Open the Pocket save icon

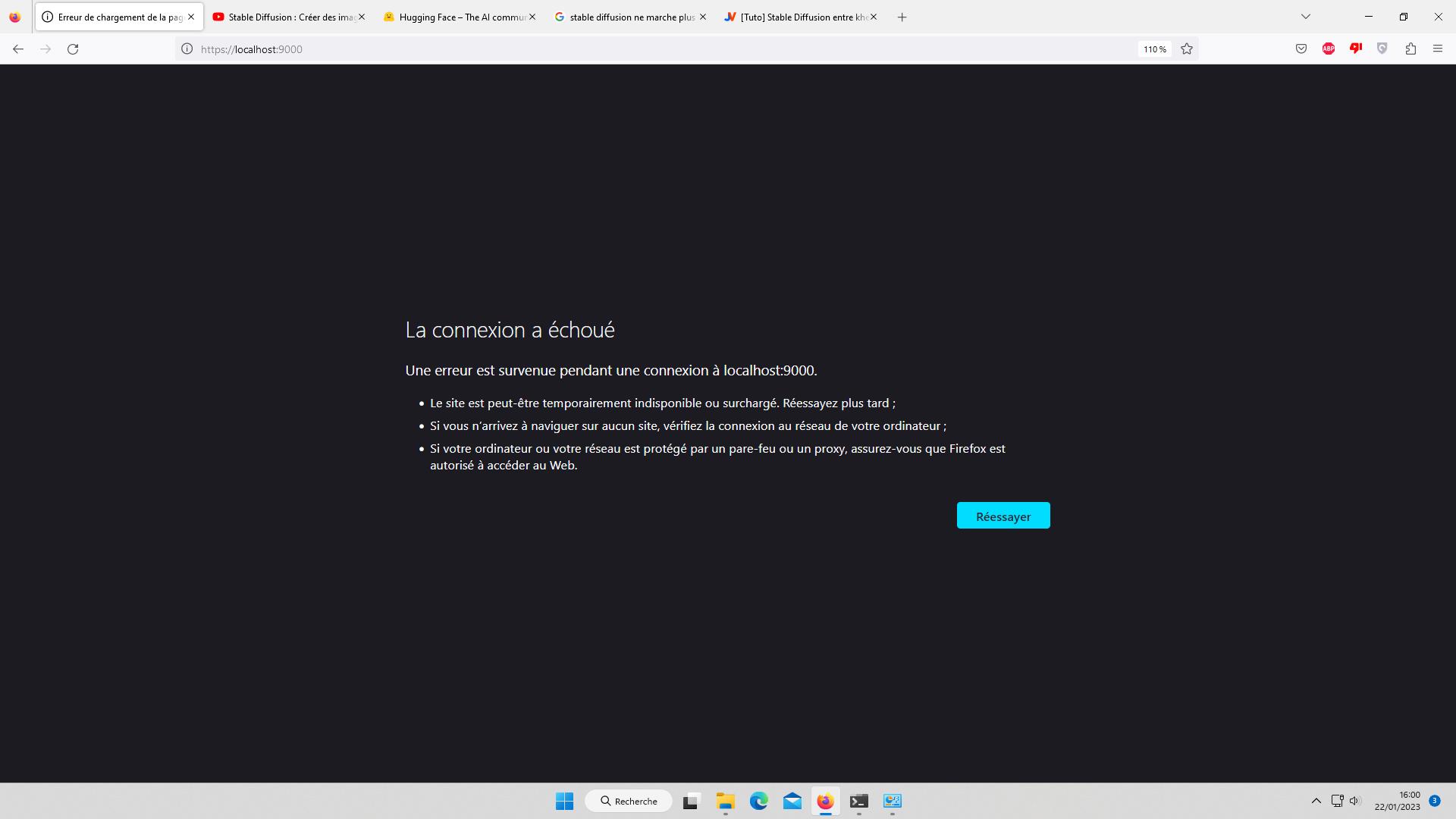click(x=1301, y=49)
